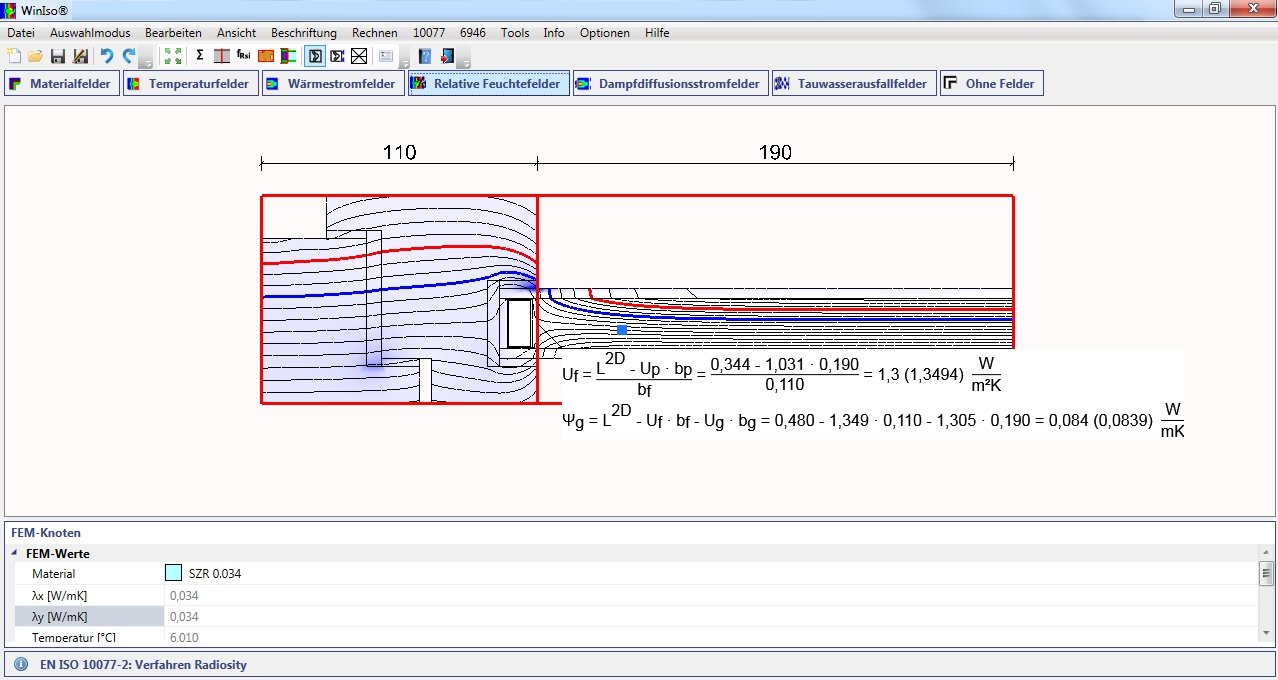Click the Tauwasserausfallfelder button
1278x680 pixels.
pos(853,84)
